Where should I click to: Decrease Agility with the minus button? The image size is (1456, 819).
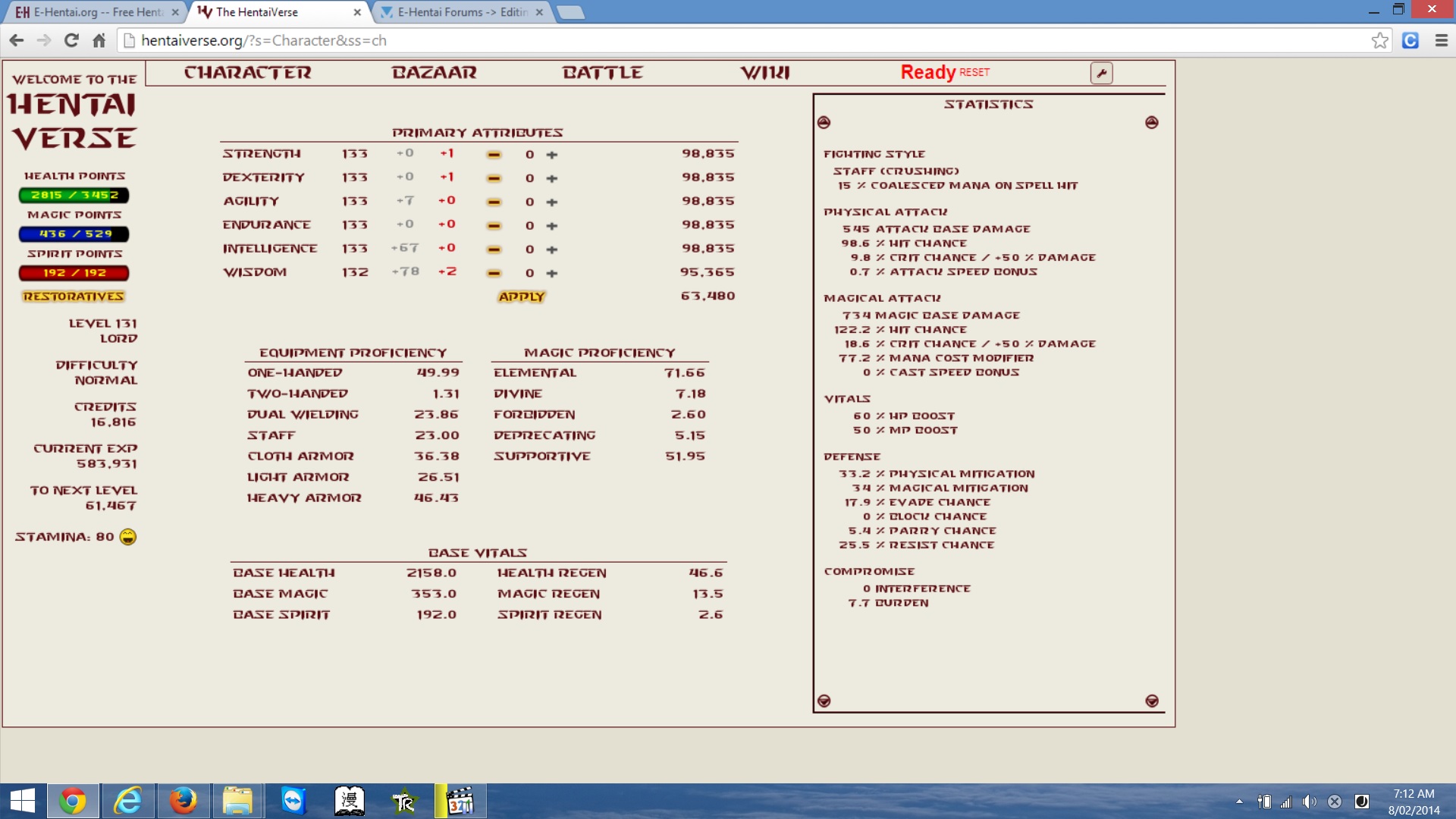(x=494, y=202)
